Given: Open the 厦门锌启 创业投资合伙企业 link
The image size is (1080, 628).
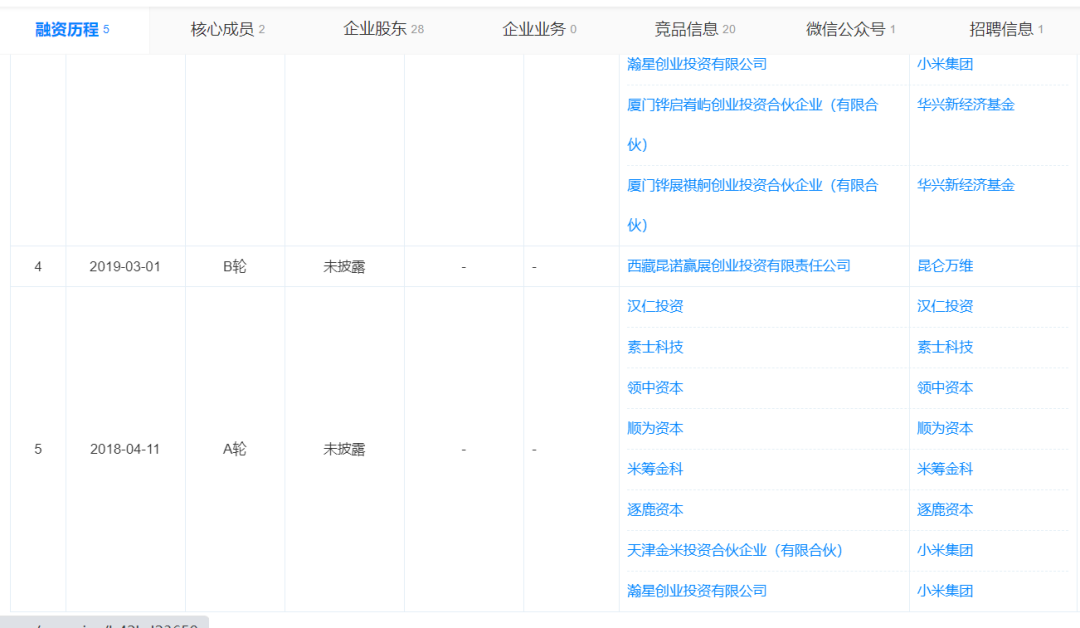Looking at the screenshot, I should coord(753,125).
